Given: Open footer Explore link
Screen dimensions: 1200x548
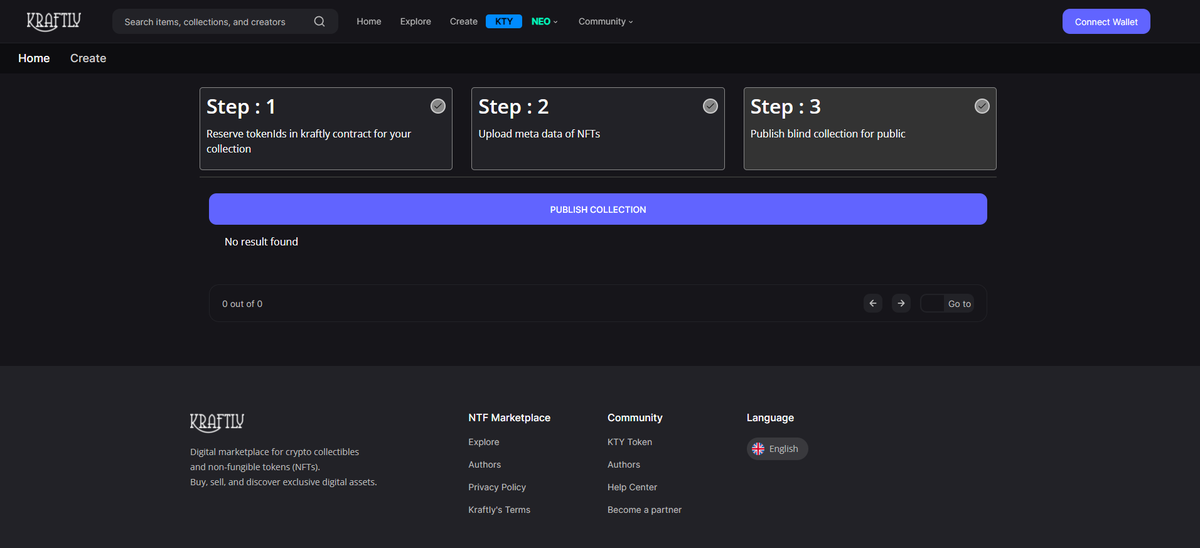Looking at the screenshot, I should 484,442.
